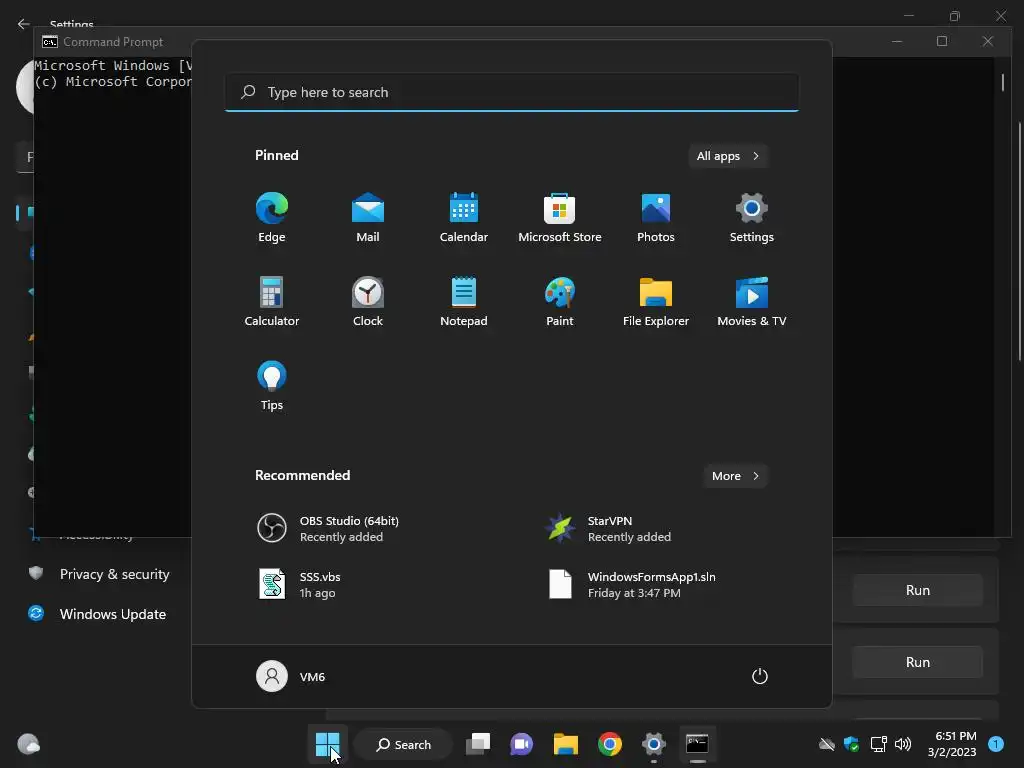This screenshot has height=768, width=1024.
Task: Click the OneDrive tray icon
Action: tap(826, 744)
